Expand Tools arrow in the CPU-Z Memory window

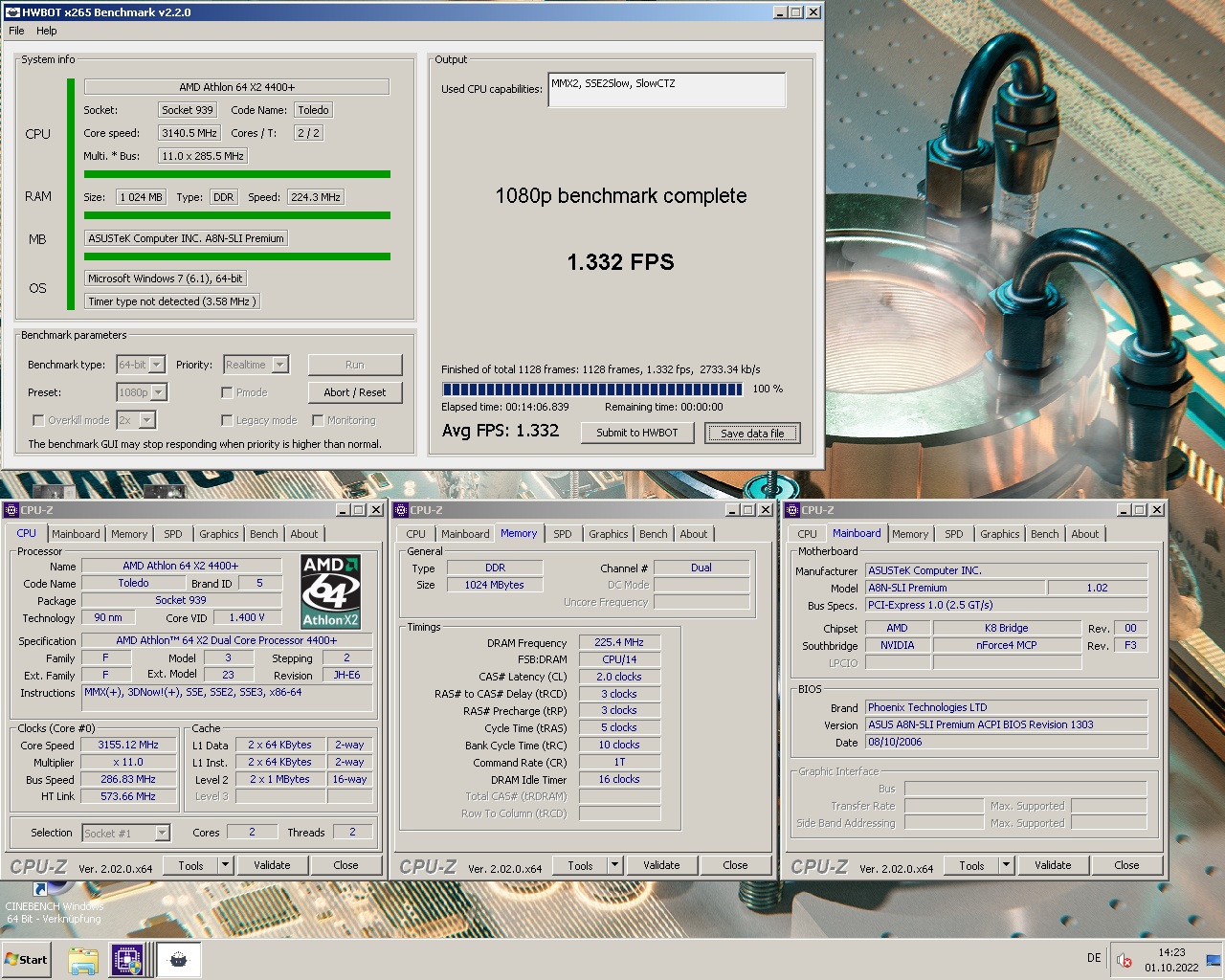[614, 865]
